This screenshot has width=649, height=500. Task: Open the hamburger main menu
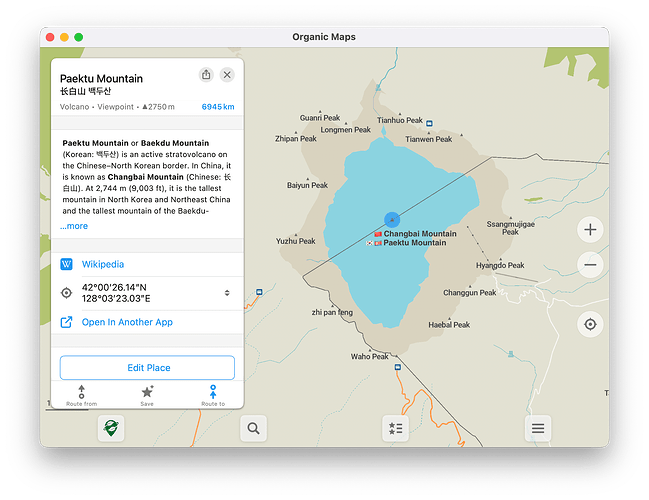point(538,428)
